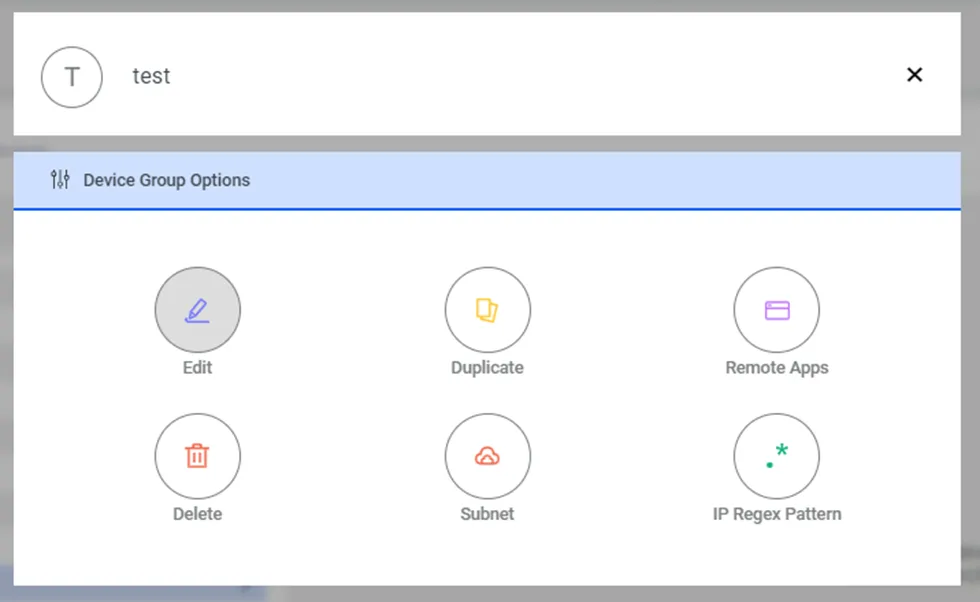Select the Remote Apps window icon
The height and width of the screenshot is (602, 980).
777,310
